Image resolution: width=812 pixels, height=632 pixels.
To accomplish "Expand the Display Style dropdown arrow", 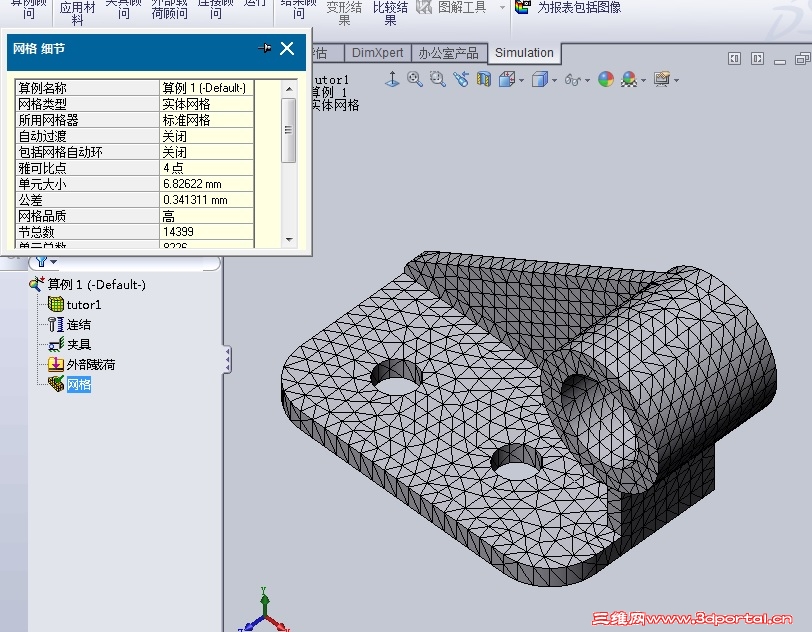I will point(555,80).
